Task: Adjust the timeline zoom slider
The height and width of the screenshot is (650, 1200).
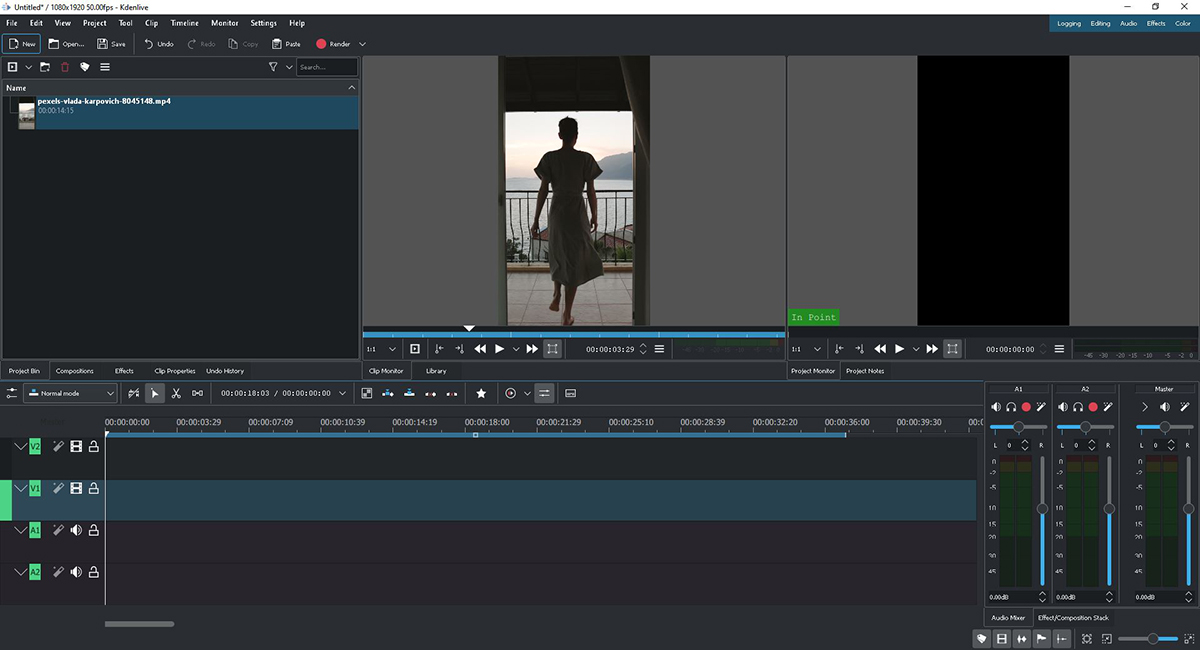Action: (x=1147, y=638)
